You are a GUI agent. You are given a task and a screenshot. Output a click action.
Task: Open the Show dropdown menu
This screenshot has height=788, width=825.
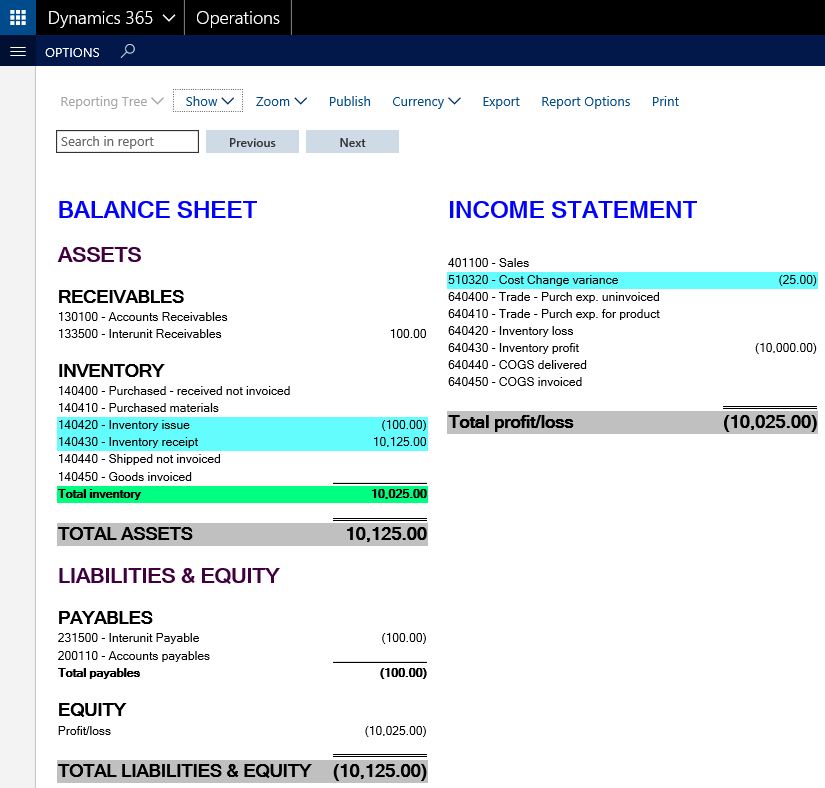[x=208, y=101]
